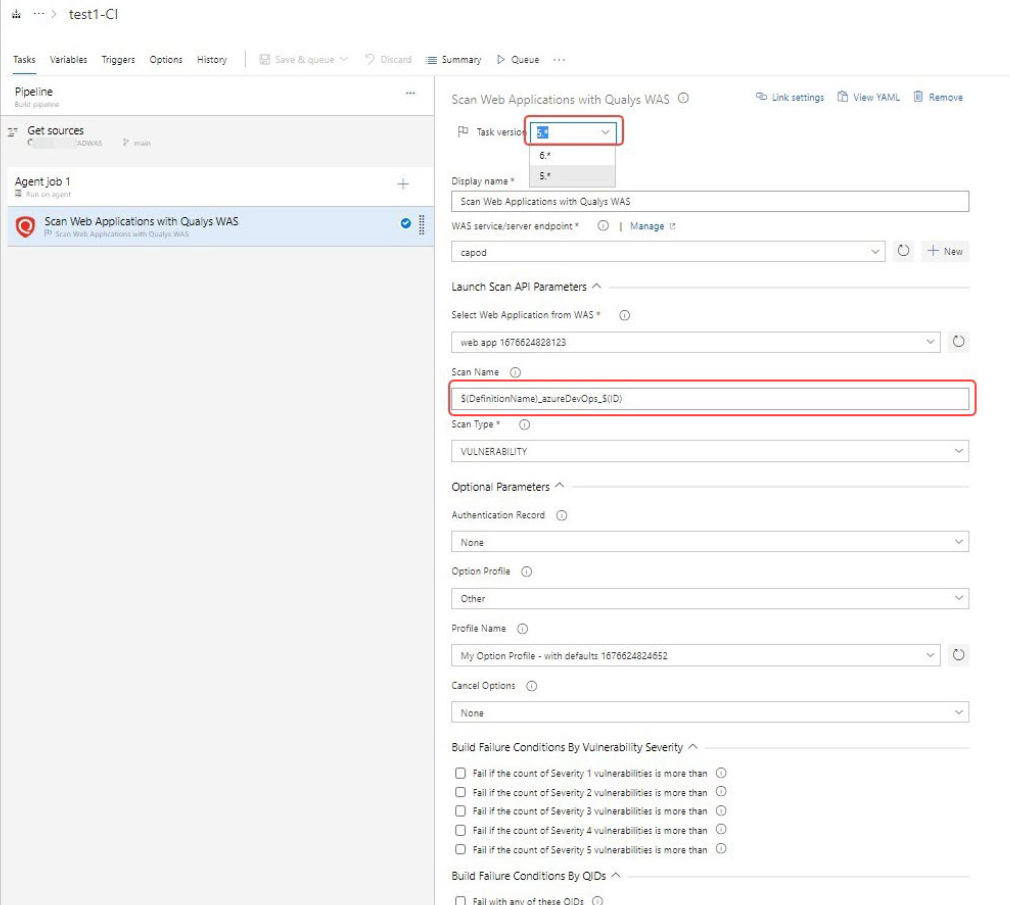Show info for Cancel Options

click(x=531, y=686)
